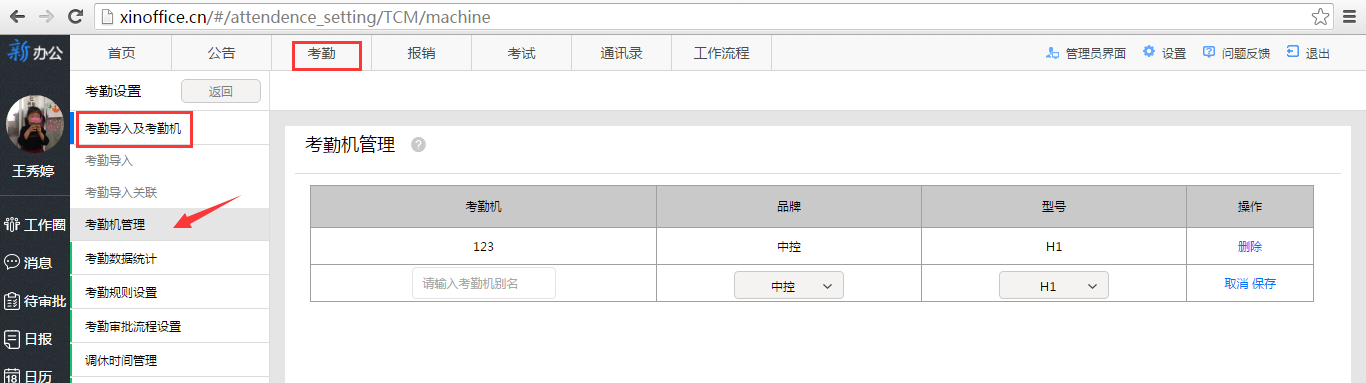Open 消息 in the left sidebar
1366x383 pixels.
point(30,263)
